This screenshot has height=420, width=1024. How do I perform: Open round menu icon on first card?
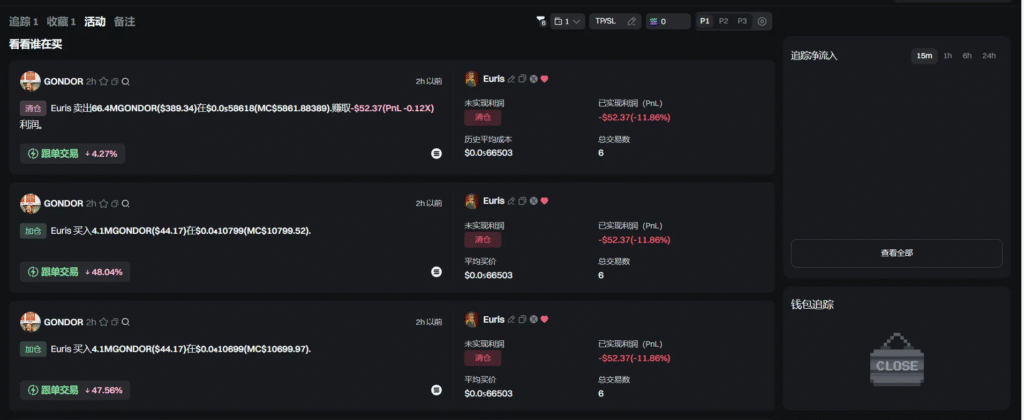coord(436,153)
